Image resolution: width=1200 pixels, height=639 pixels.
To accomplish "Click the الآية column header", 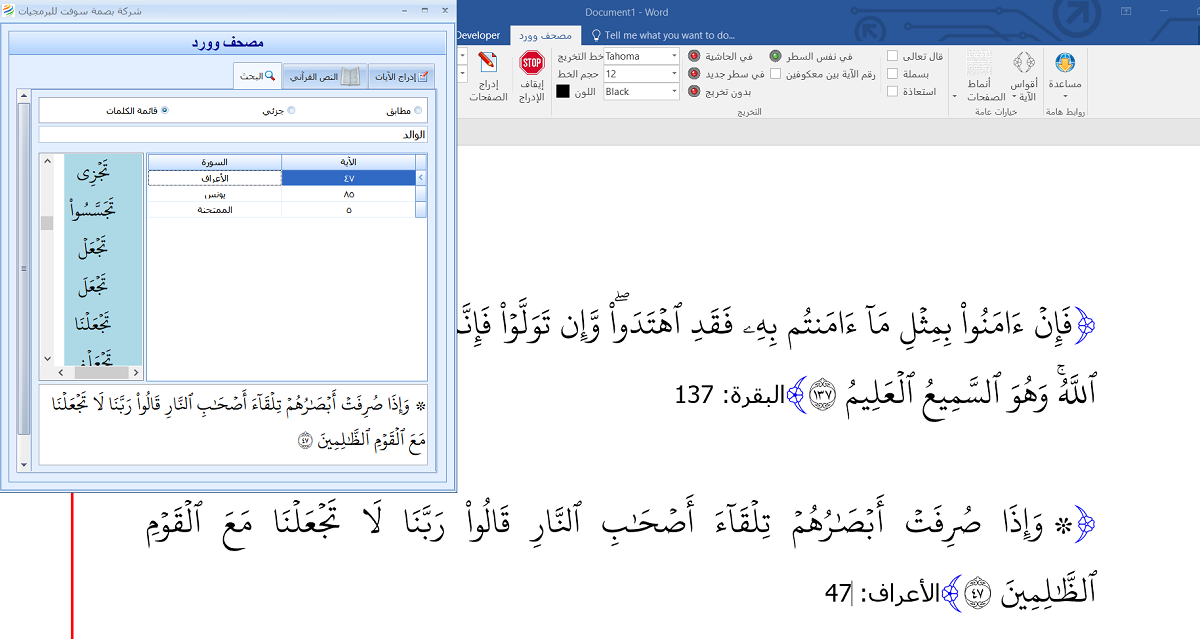I will point(348,161).
